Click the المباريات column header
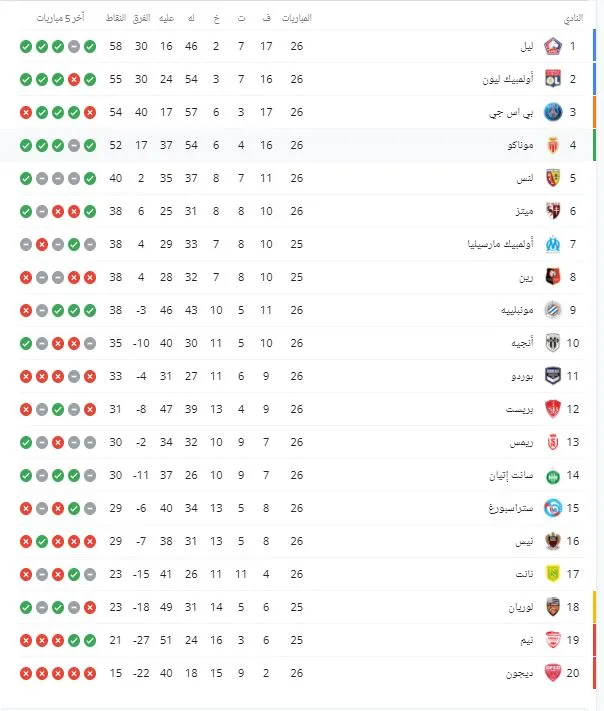604x711 pixels. pyautogui.click(x=296, y=19)
